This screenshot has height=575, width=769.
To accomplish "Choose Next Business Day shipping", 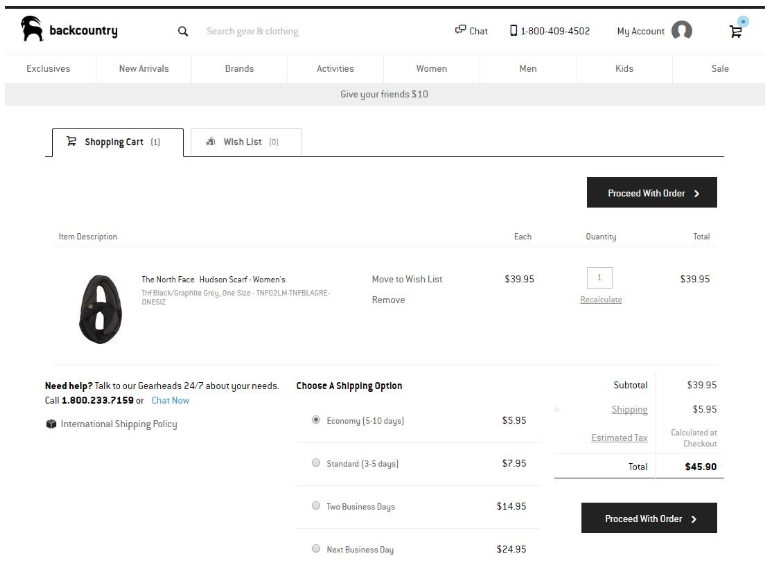I will coord(316,549).
